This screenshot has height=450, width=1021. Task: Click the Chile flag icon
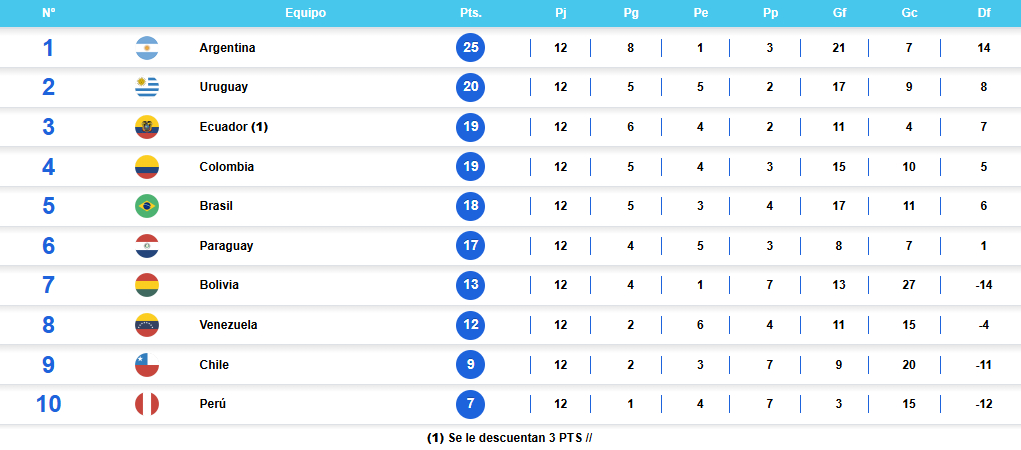pos(147,365)
